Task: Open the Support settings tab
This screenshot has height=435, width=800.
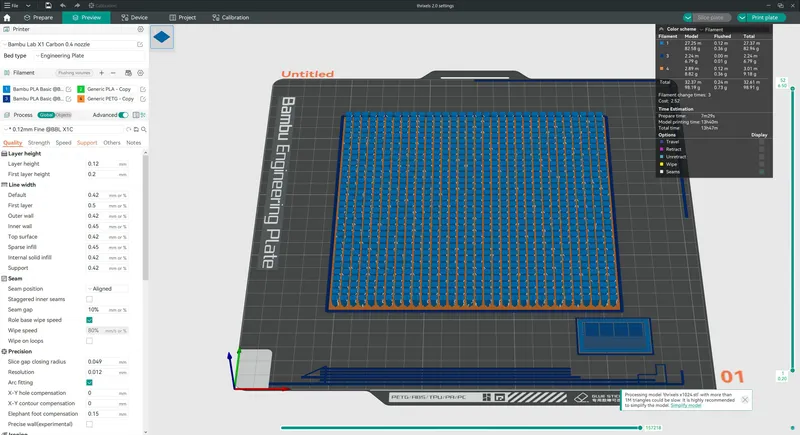Action: click(87, 143)
